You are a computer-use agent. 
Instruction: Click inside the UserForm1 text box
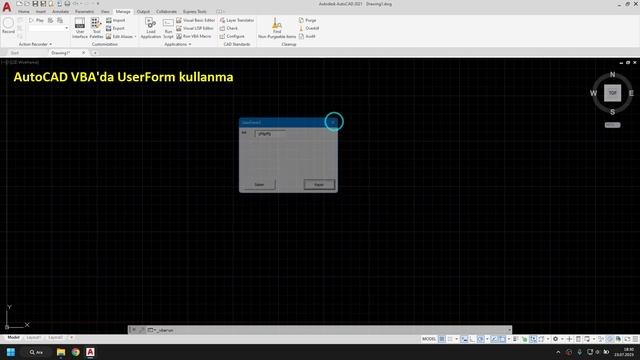tap(270, 133)
